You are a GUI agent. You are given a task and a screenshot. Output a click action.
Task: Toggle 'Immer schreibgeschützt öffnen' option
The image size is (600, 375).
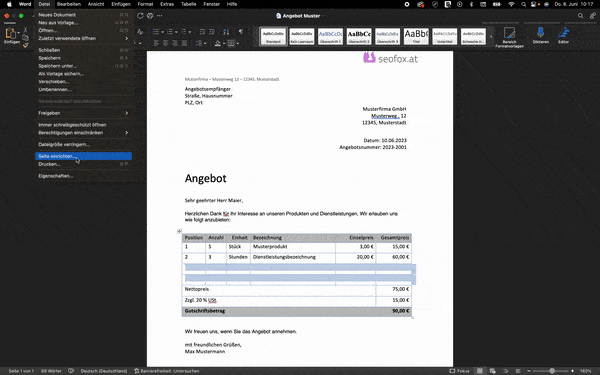coord(83,125)
